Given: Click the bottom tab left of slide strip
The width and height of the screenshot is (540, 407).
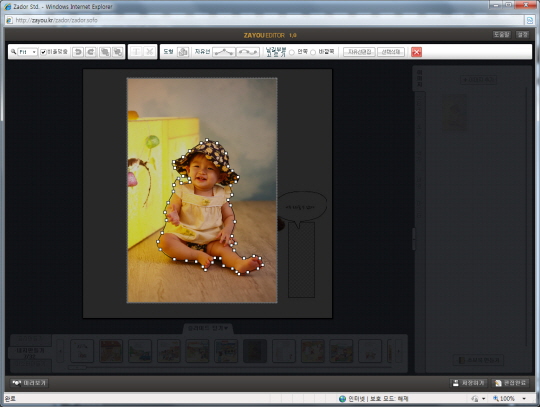Looking at the screenshot, I should (x=30, y=364).
